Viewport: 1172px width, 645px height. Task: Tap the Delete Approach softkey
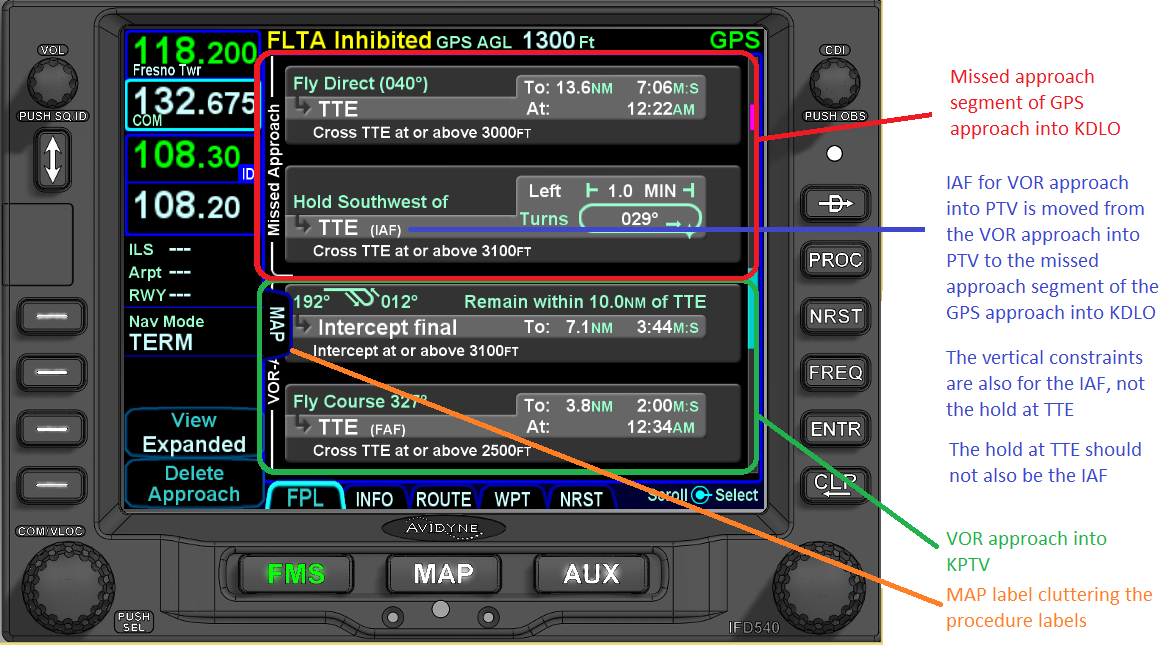pos(194,484)
